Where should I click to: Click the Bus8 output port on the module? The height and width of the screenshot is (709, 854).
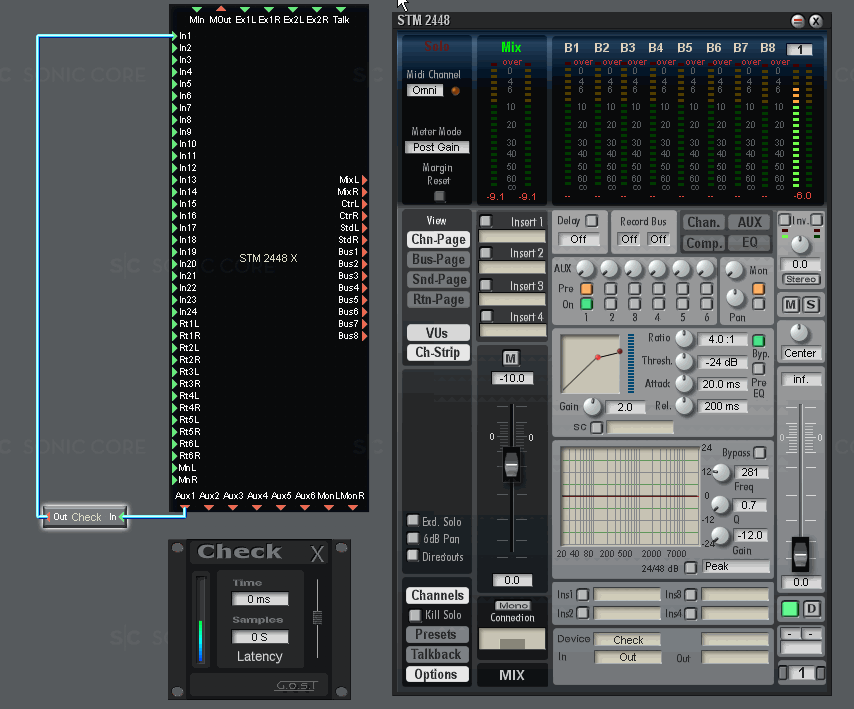tap(364, 336)
